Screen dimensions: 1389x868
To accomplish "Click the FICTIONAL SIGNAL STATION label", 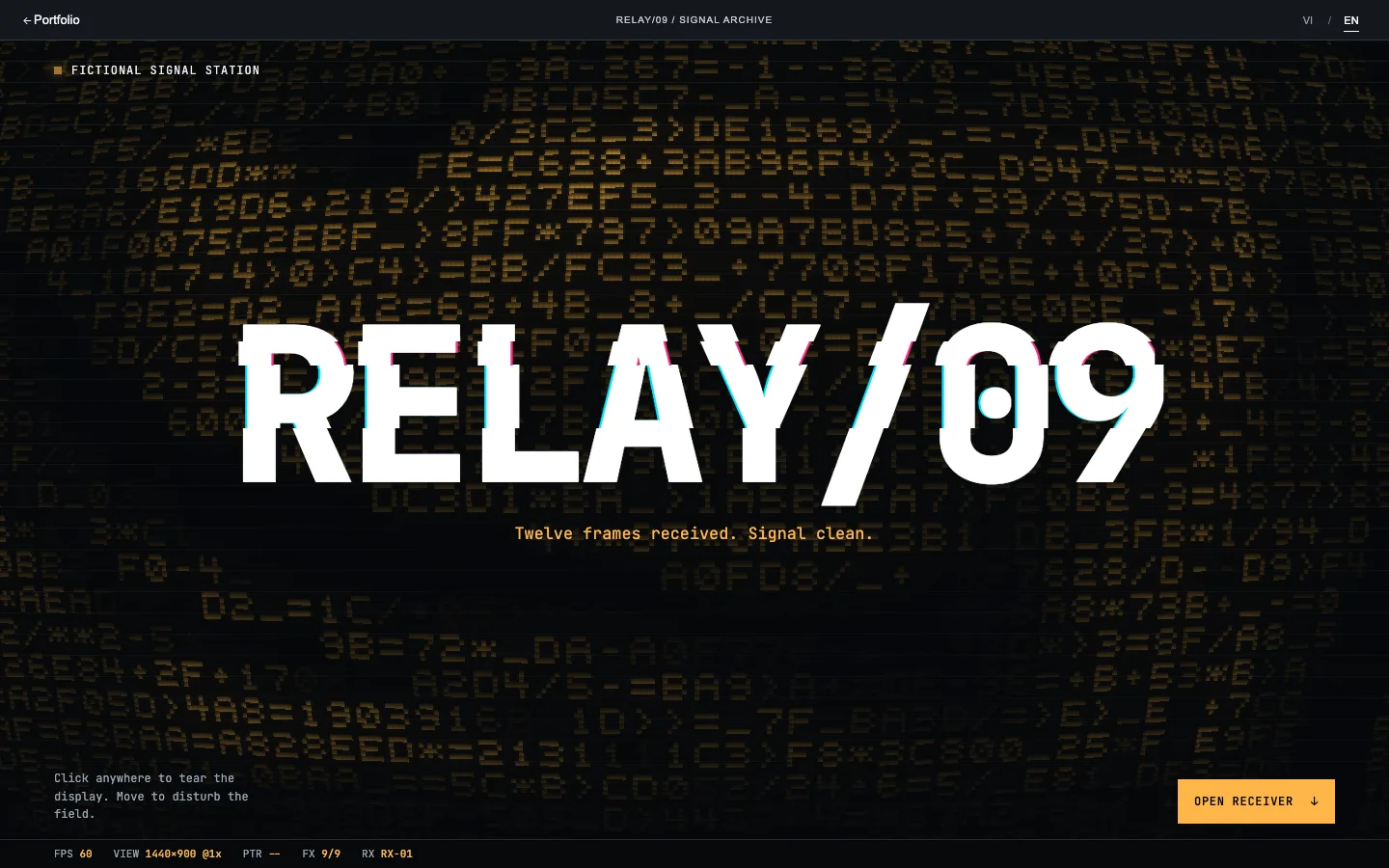I will pos(166,70).
